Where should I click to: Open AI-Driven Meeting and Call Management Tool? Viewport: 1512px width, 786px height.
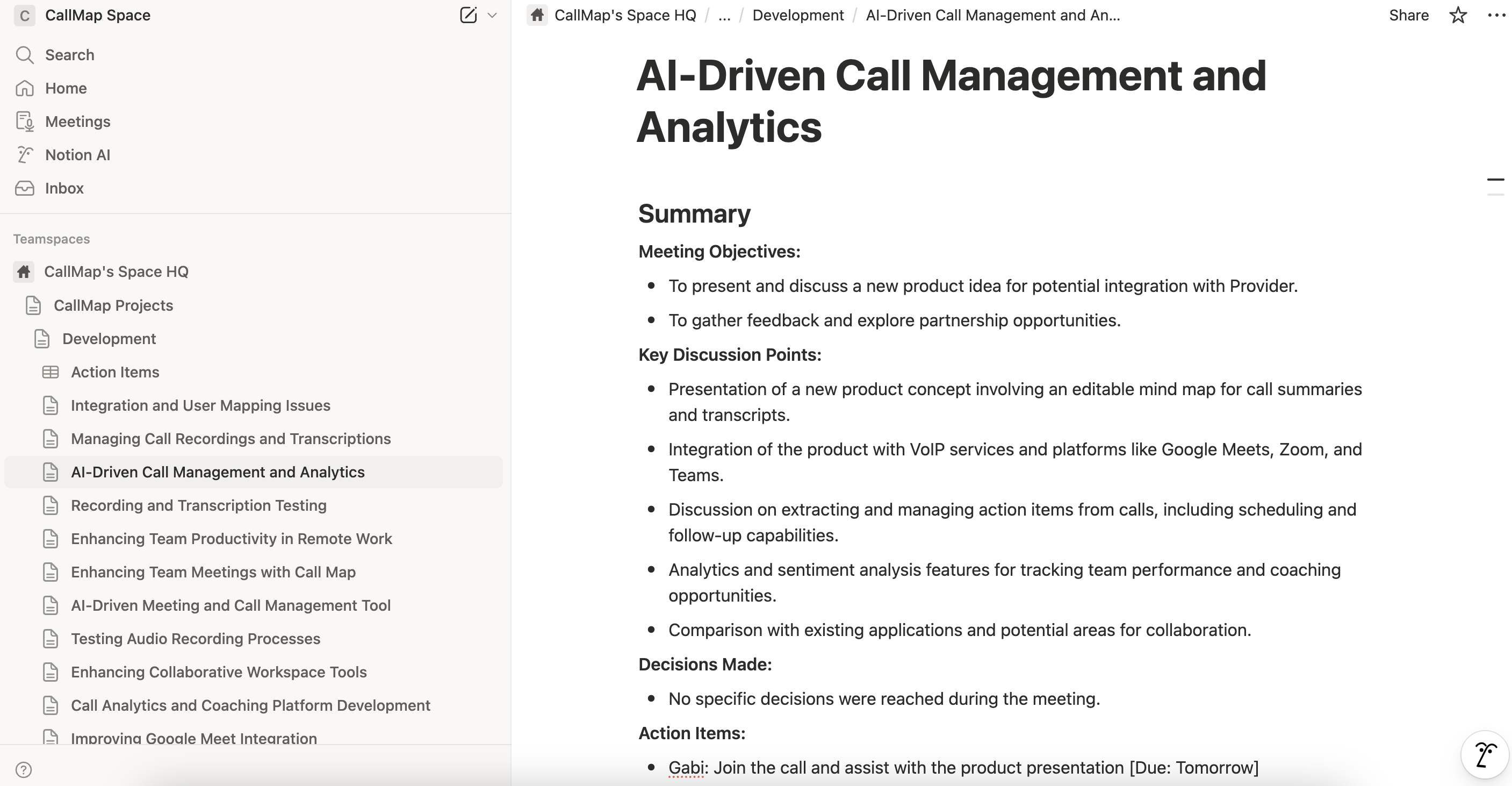pyautogui.click(x=231, y=605)
